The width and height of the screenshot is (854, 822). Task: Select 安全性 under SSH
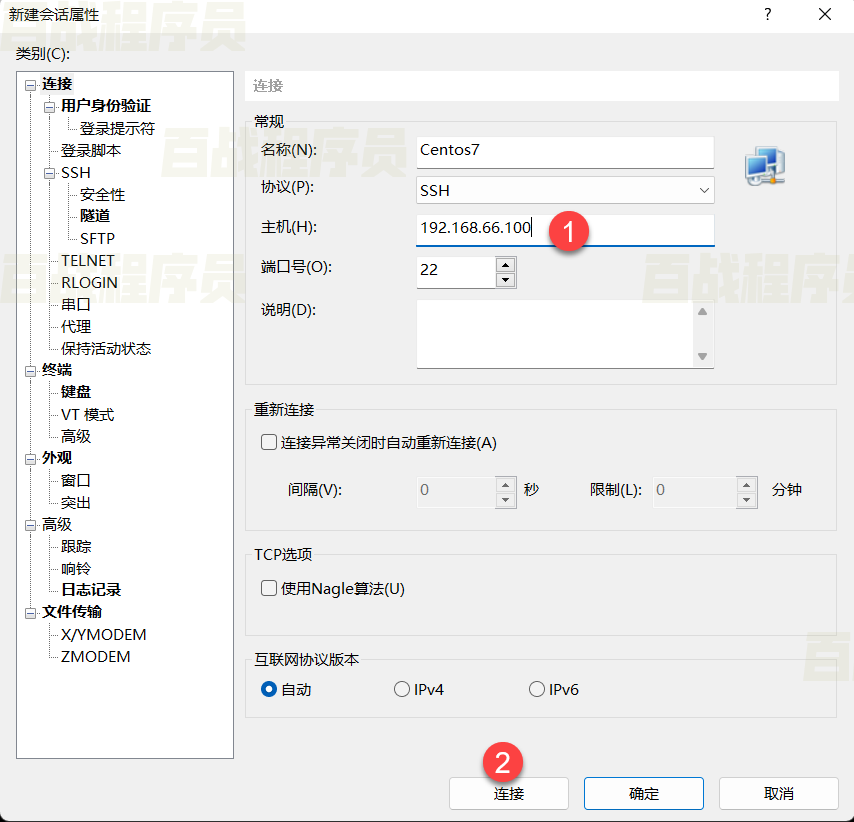click(102, 194)
